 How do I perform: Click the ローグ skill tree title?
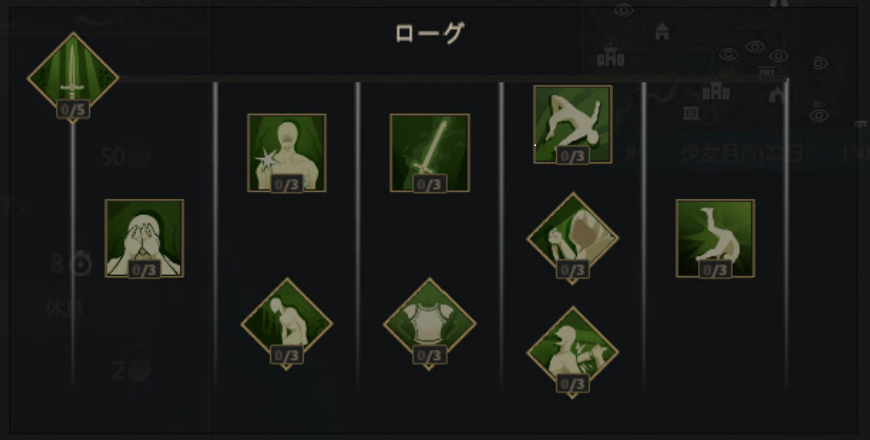[429, 33]
